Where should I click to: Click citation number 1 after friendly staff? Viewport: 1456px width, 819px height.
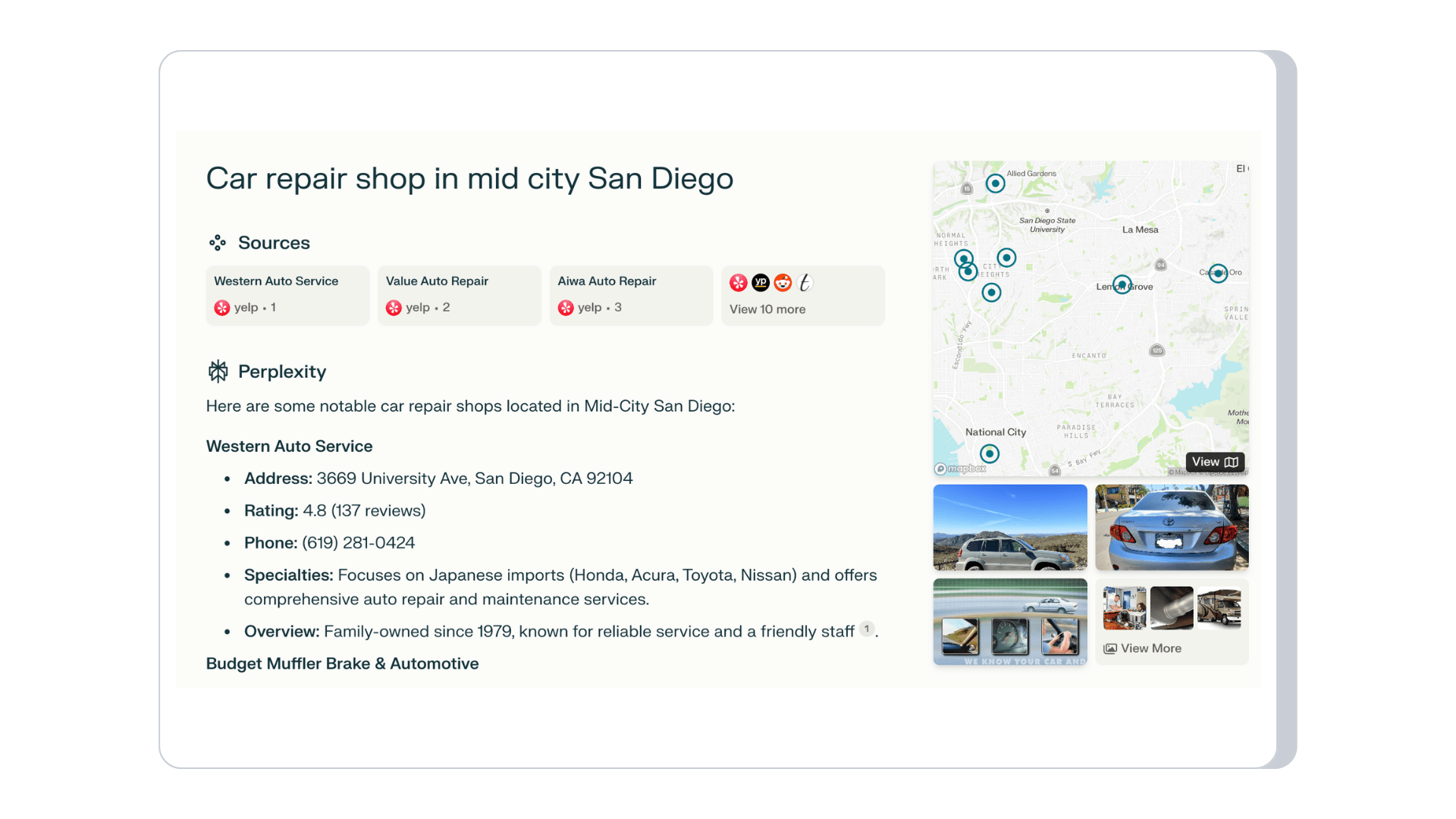point(866,629)
